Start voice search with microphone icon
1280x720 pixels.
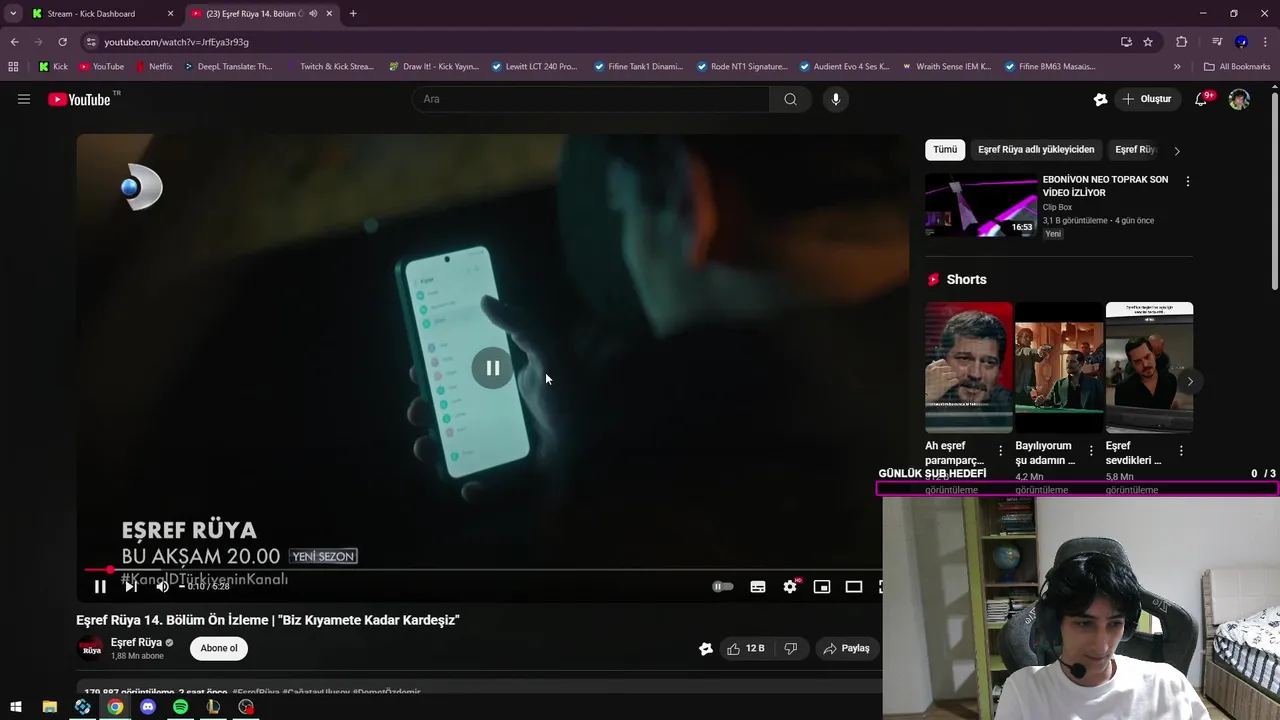pos(836,99)
